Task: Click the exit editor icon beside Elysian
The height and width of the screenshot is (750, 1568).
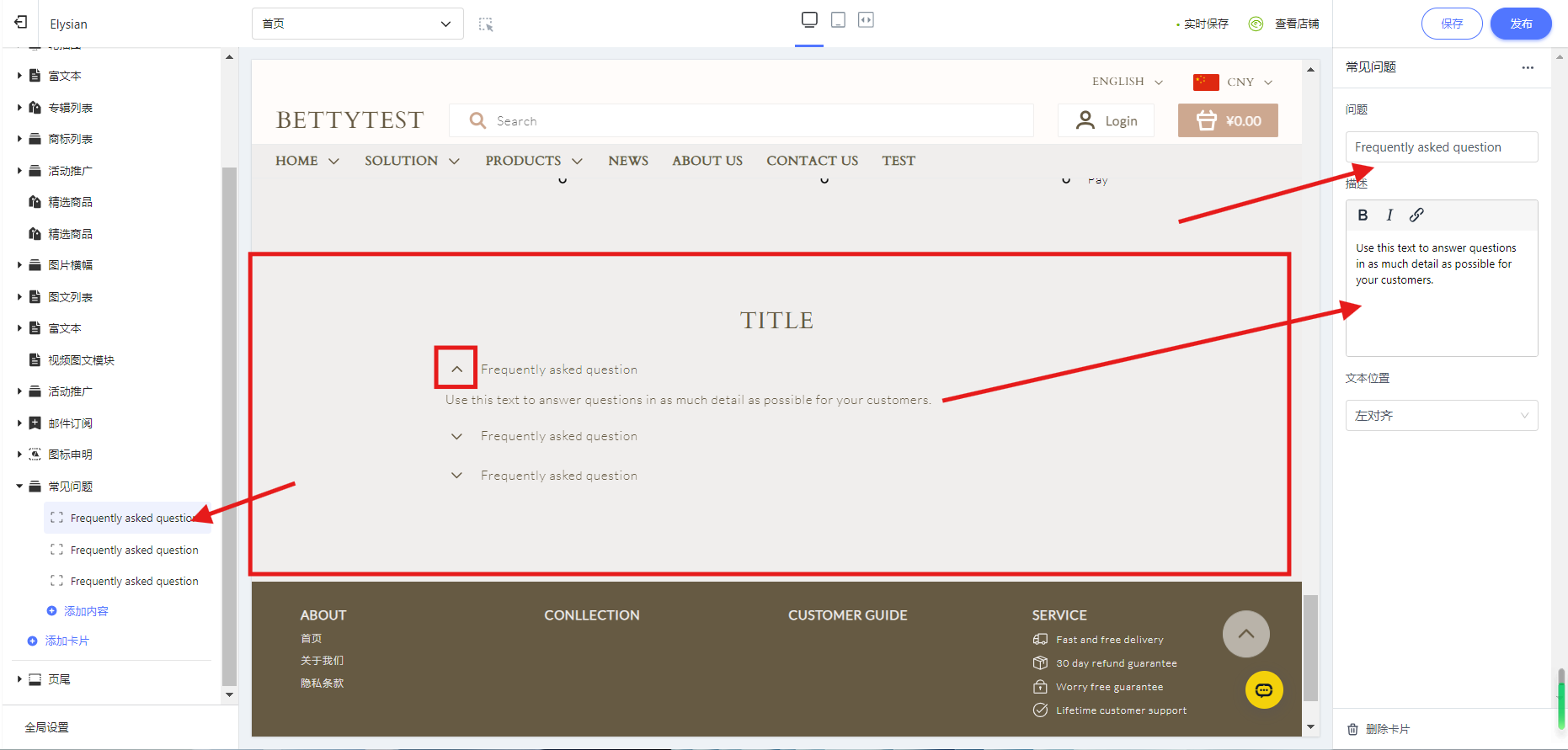Action: tap(21, 23)
